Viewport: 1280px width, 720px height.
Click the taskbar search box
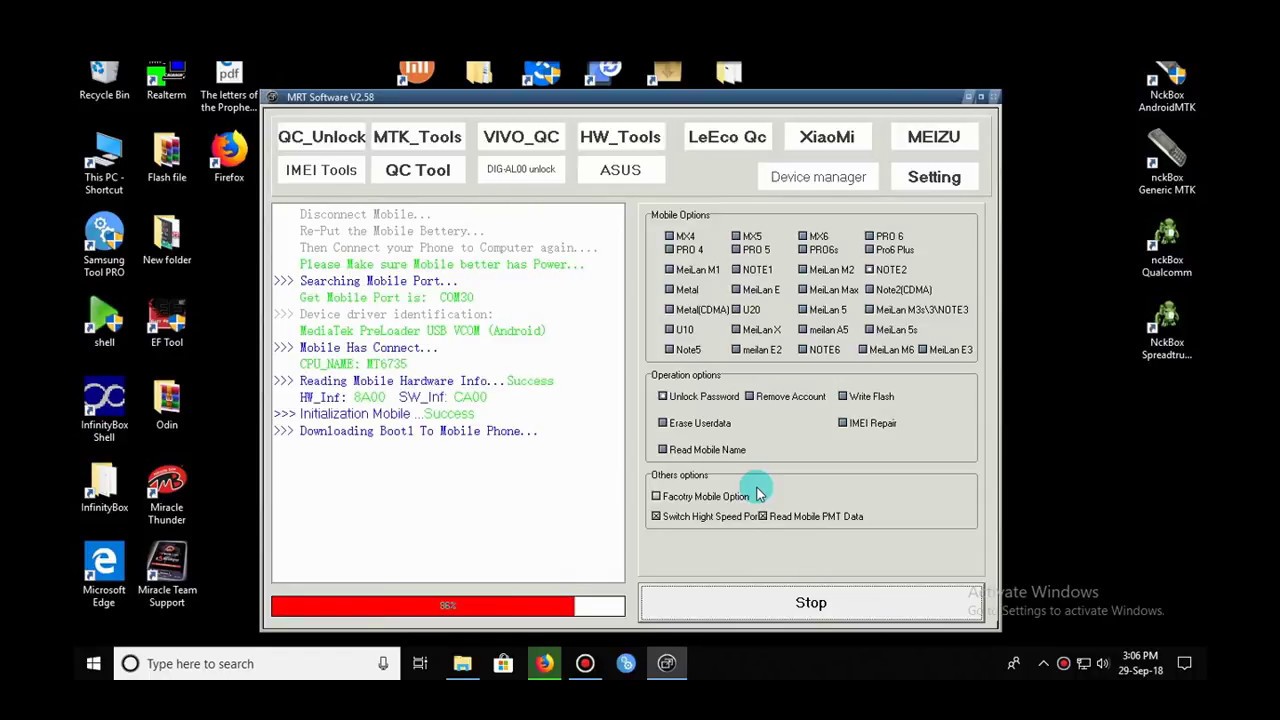pyautogui.click(x=258, y=664)
